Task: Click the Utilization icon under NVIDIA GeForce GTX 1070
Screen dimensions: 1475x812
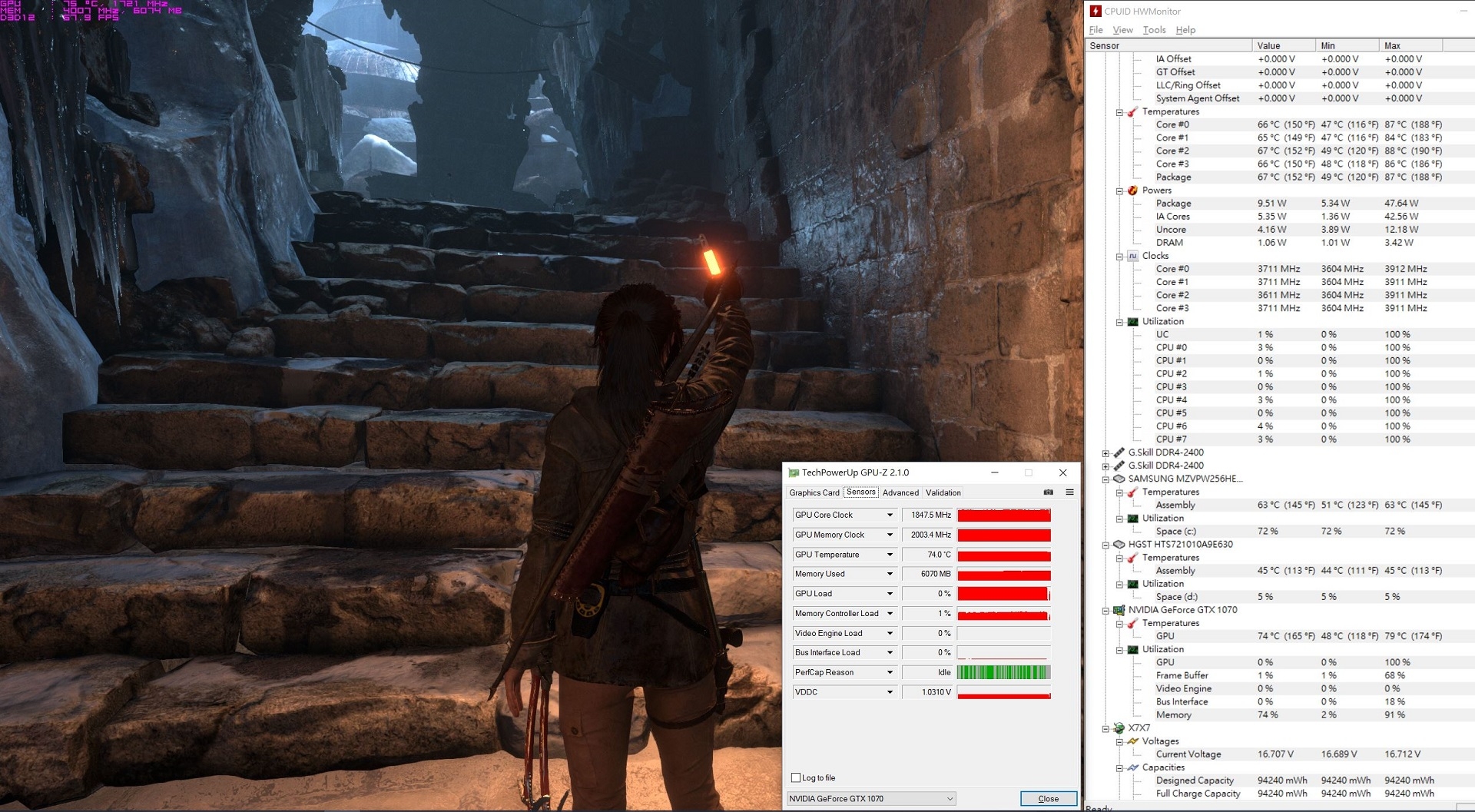Action: 1132,650
